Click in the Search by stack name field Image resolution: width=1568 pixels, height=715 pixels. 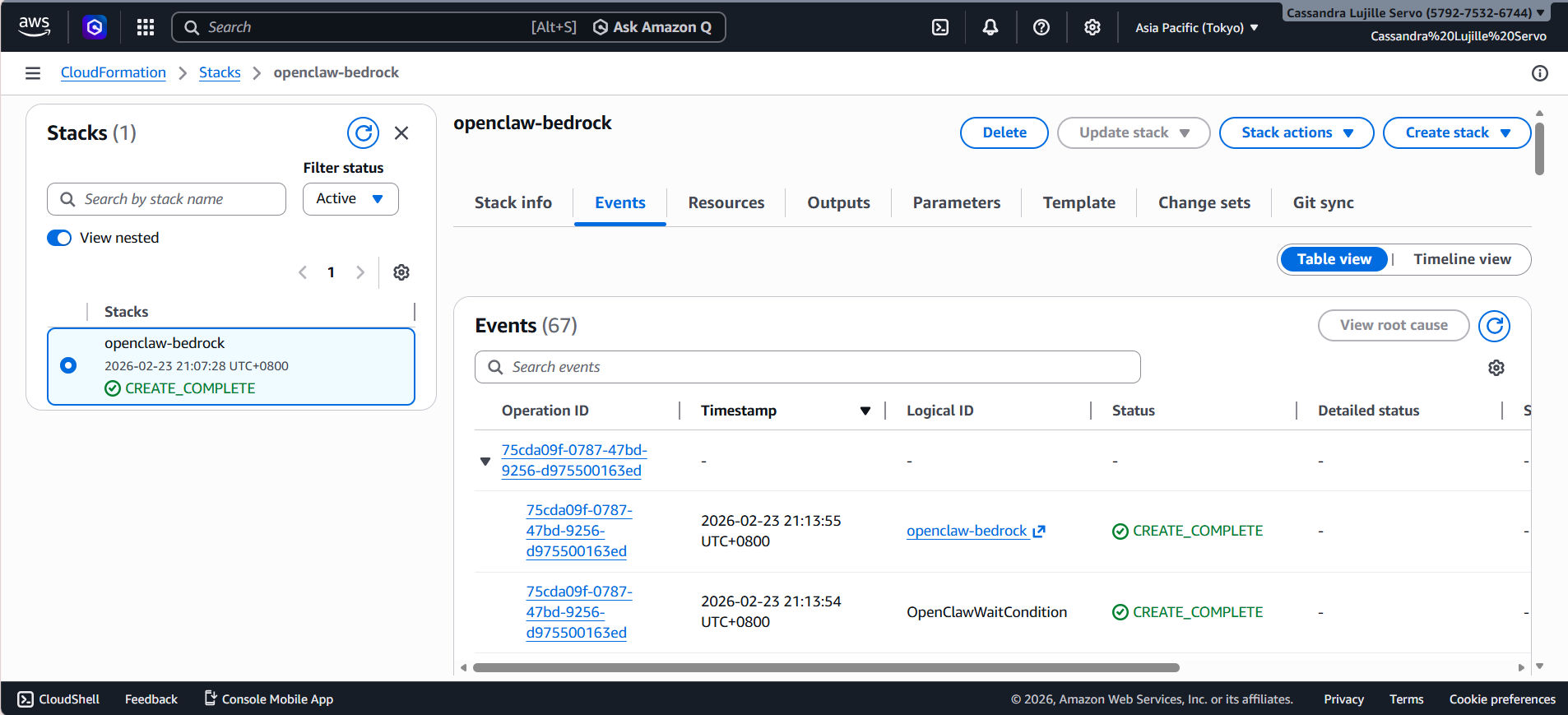click(x=166, y=199)
